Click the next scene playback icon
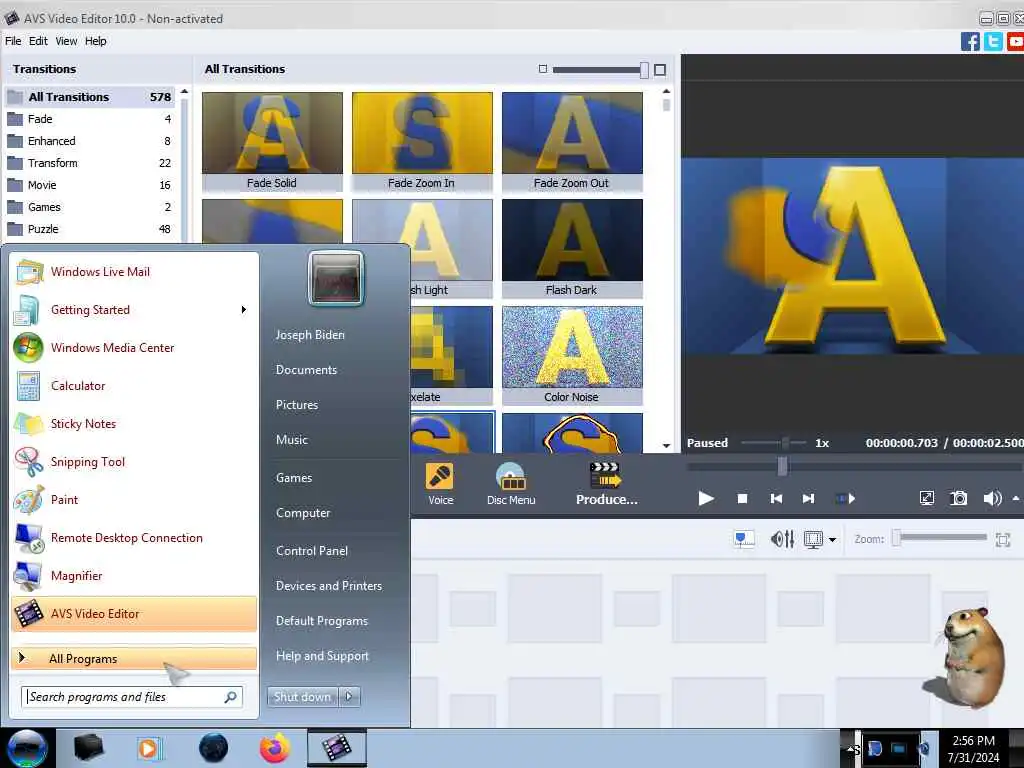 846,498
